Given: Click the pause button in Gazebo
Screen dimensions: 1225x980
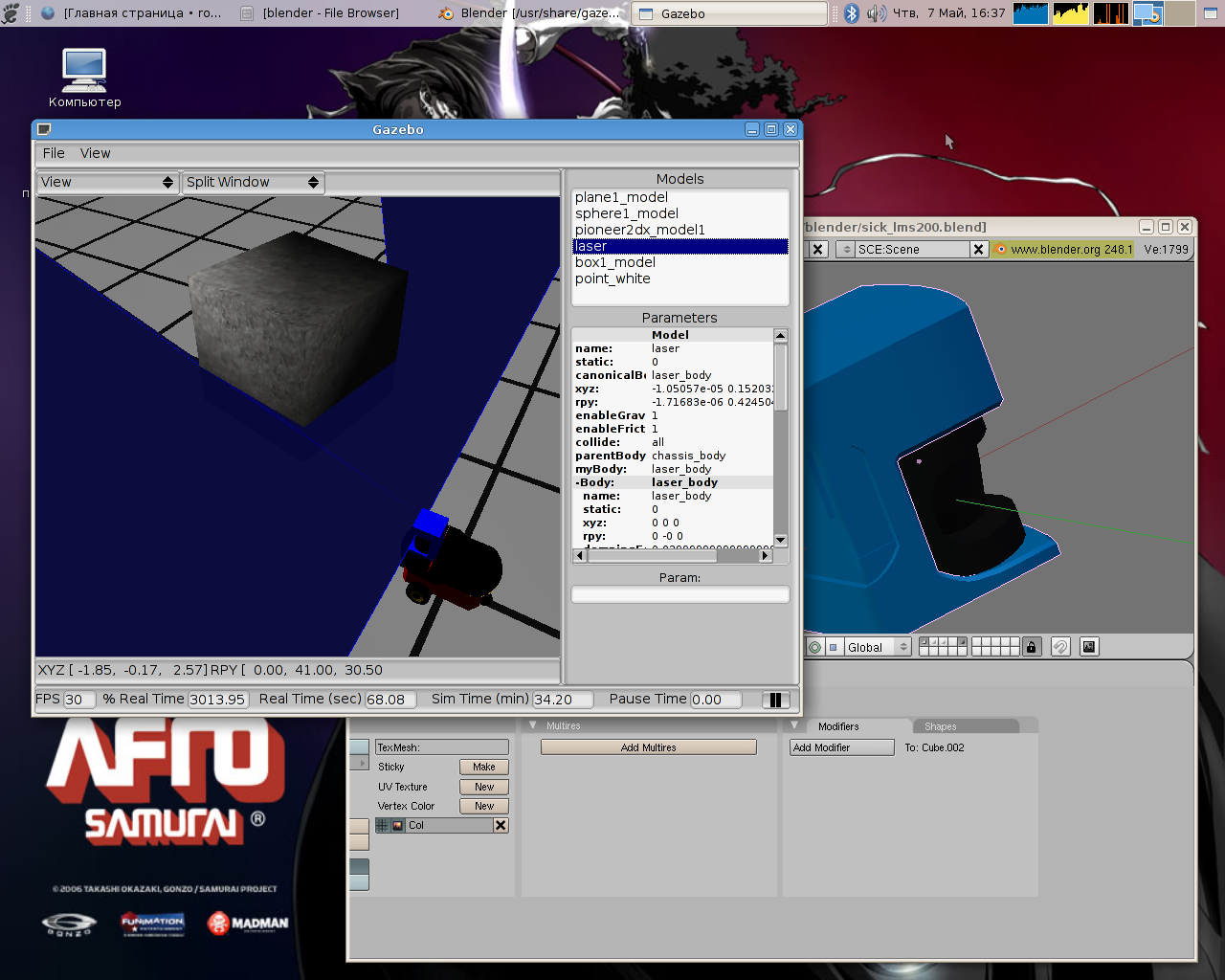Looking at the screenshot, I should point(775,700).
